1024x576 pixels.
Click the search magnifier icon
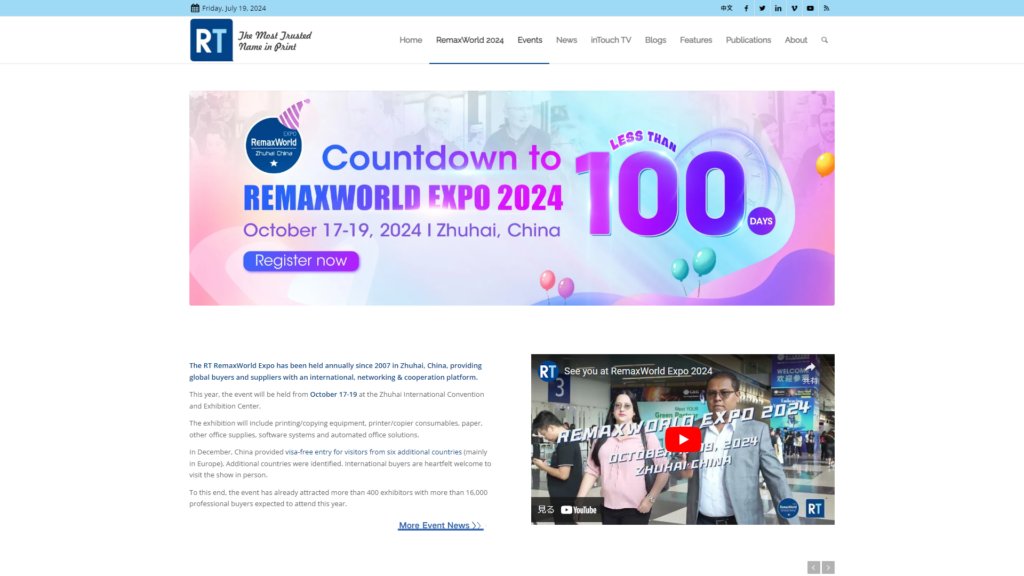tap(824, 40)
